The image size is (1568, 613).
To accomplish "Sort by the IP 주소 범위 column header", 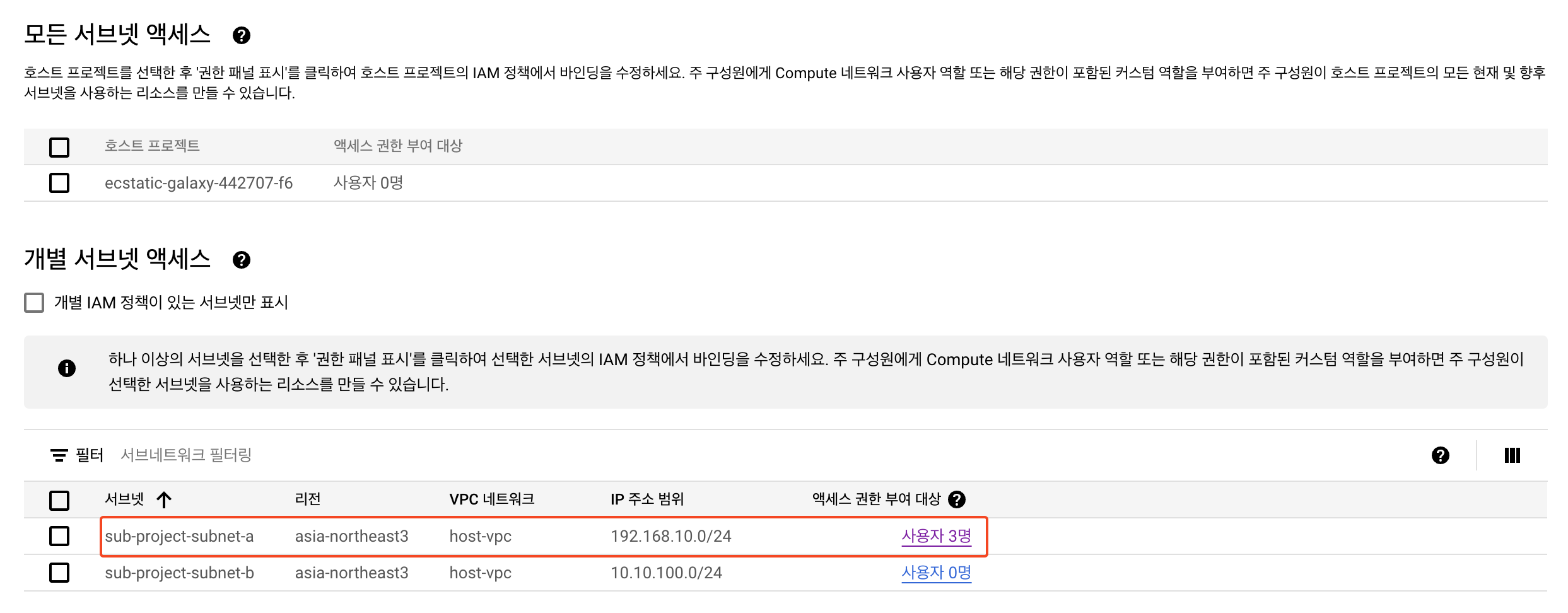I will [647, 499].
